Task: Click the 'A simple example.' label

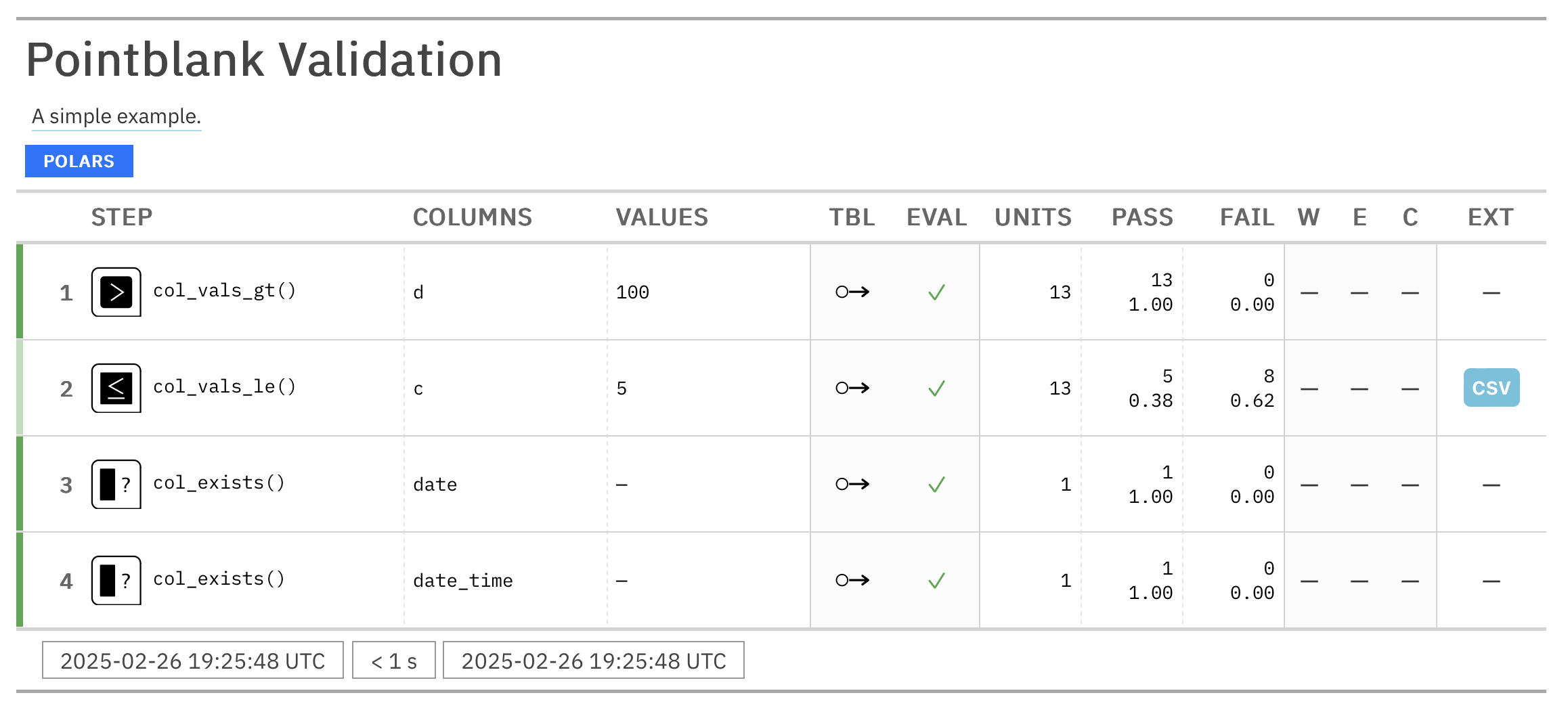Action: pos(116,116)
